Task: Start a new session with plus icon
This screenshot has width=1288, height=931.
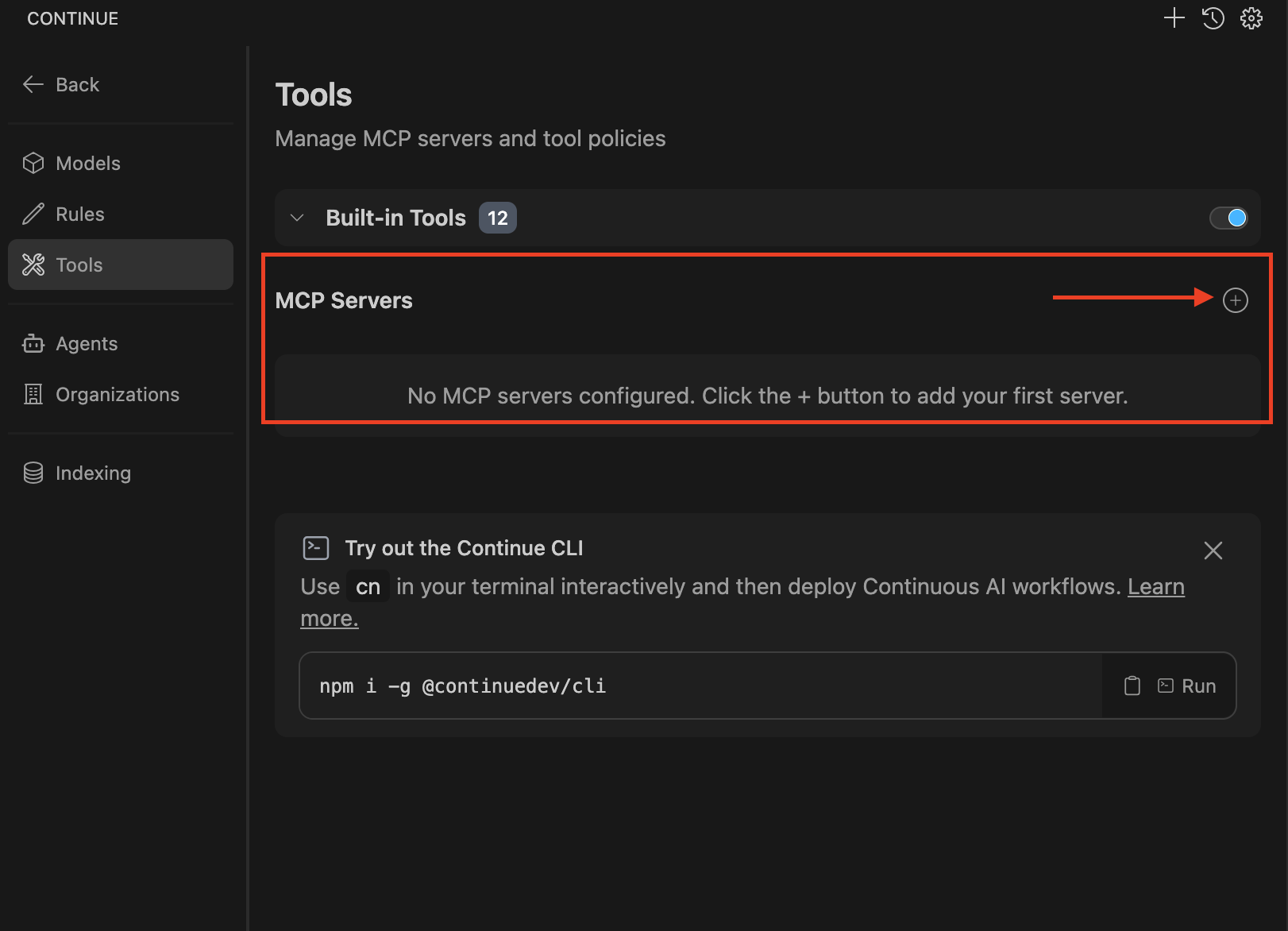Action: click(x=1174, y=17)
